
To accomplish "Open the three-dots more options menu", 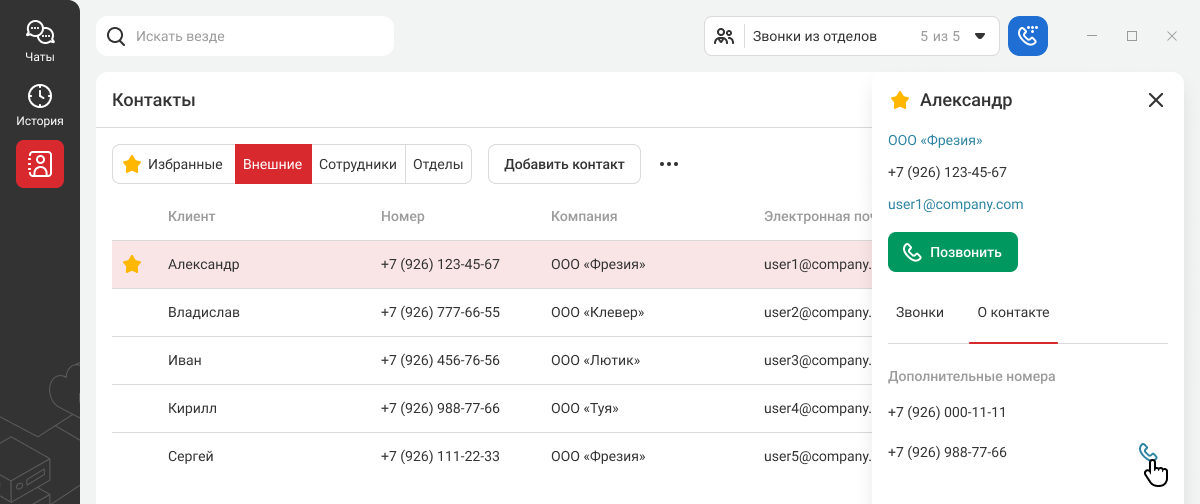I will (669, 164).
